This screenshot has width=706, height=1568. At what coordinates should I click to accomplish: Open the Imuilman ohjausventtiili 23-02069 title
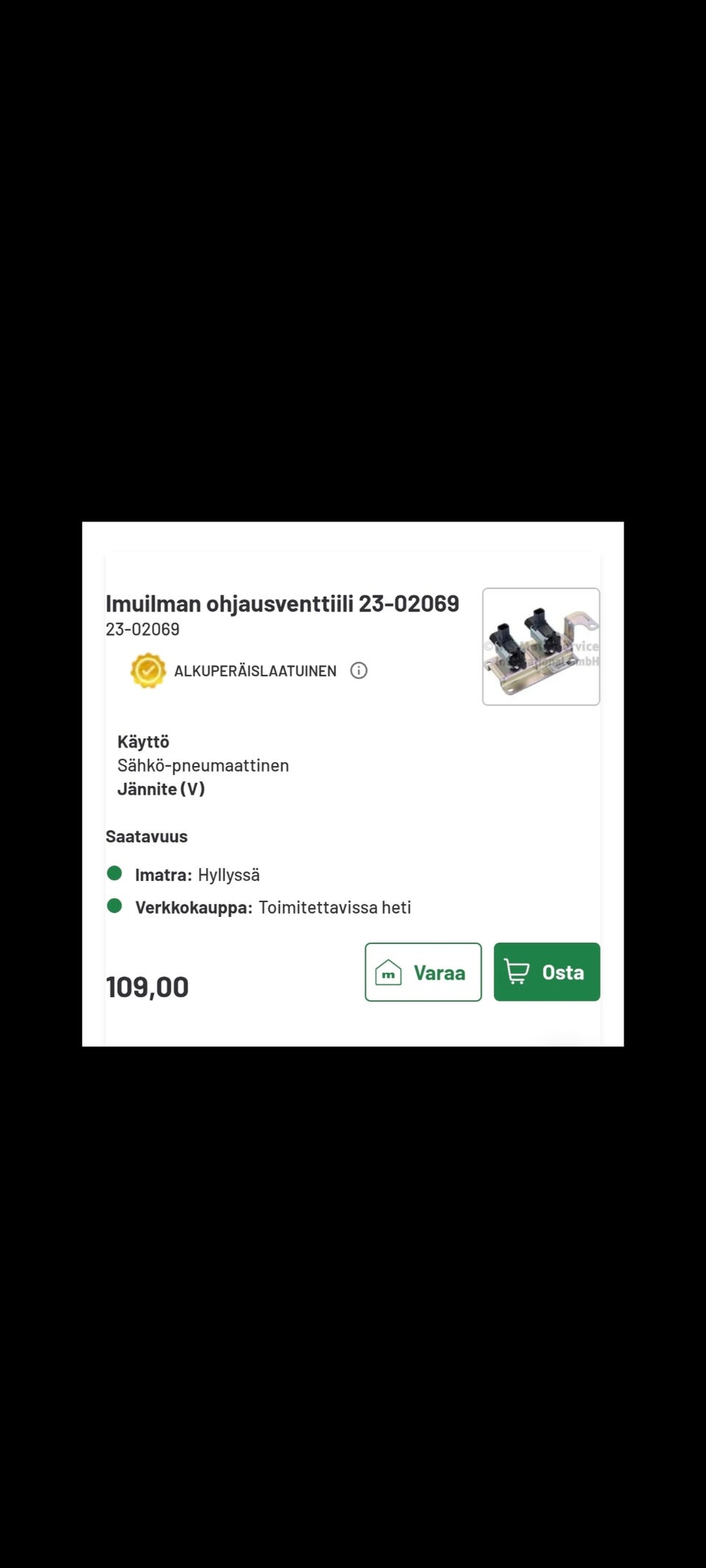282,603
